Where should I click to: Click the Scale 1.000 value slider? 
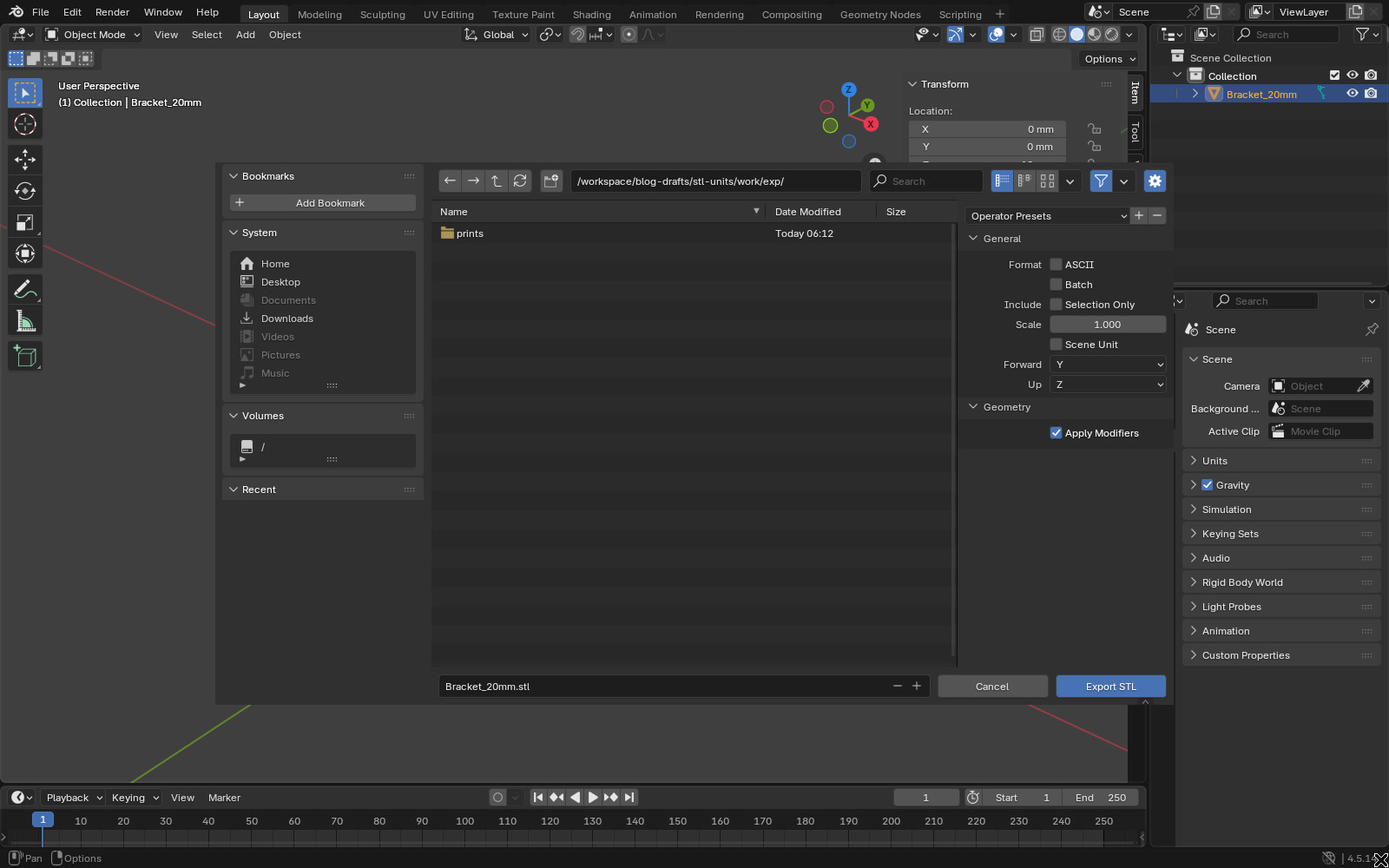1108,325
